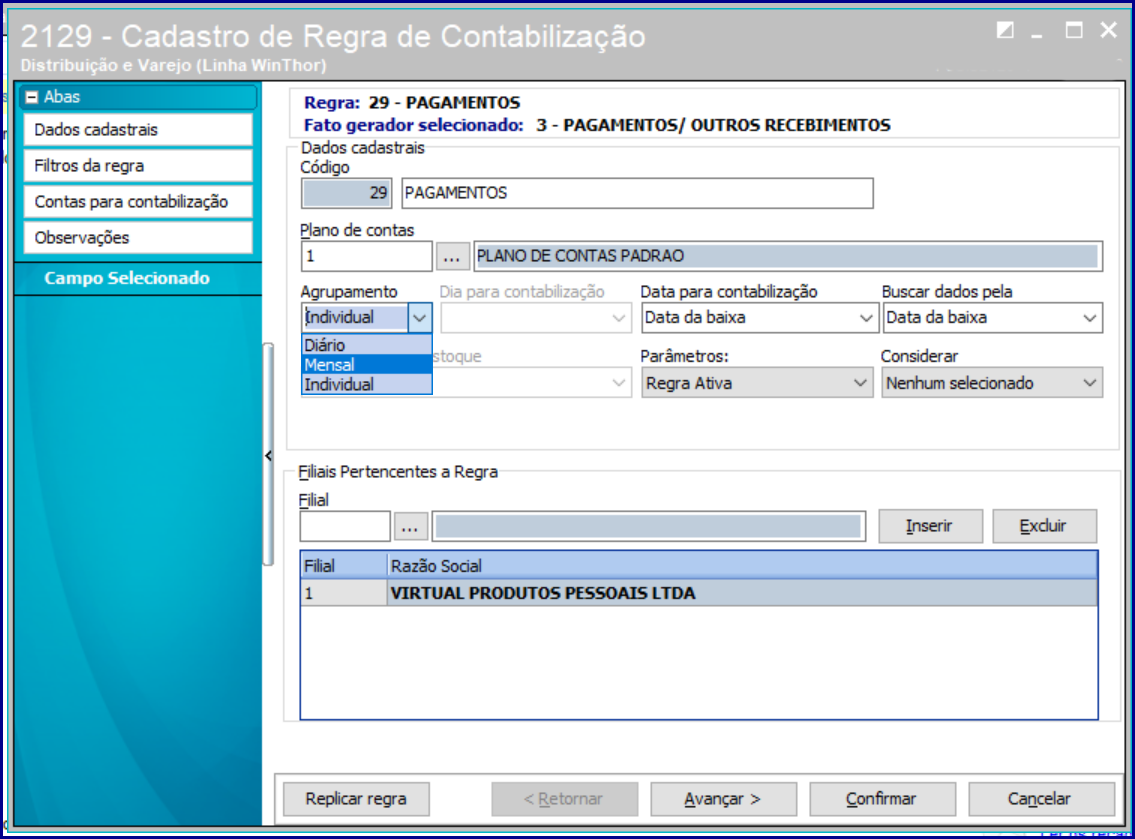Viewport: 1135px width, 839px height.
Task: Open the Buscar dados pela dropdown
Action: pyautogui.click(x=992, y=318)
